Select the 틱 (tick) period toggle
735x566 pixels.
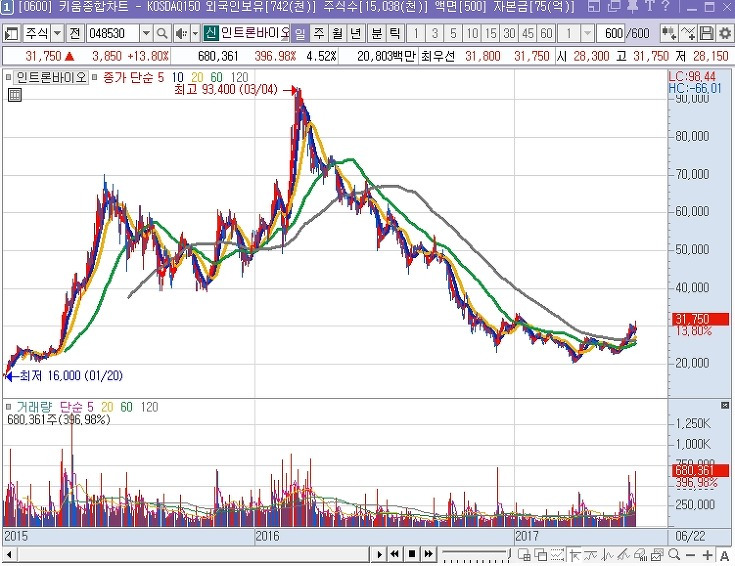[395, 33]
